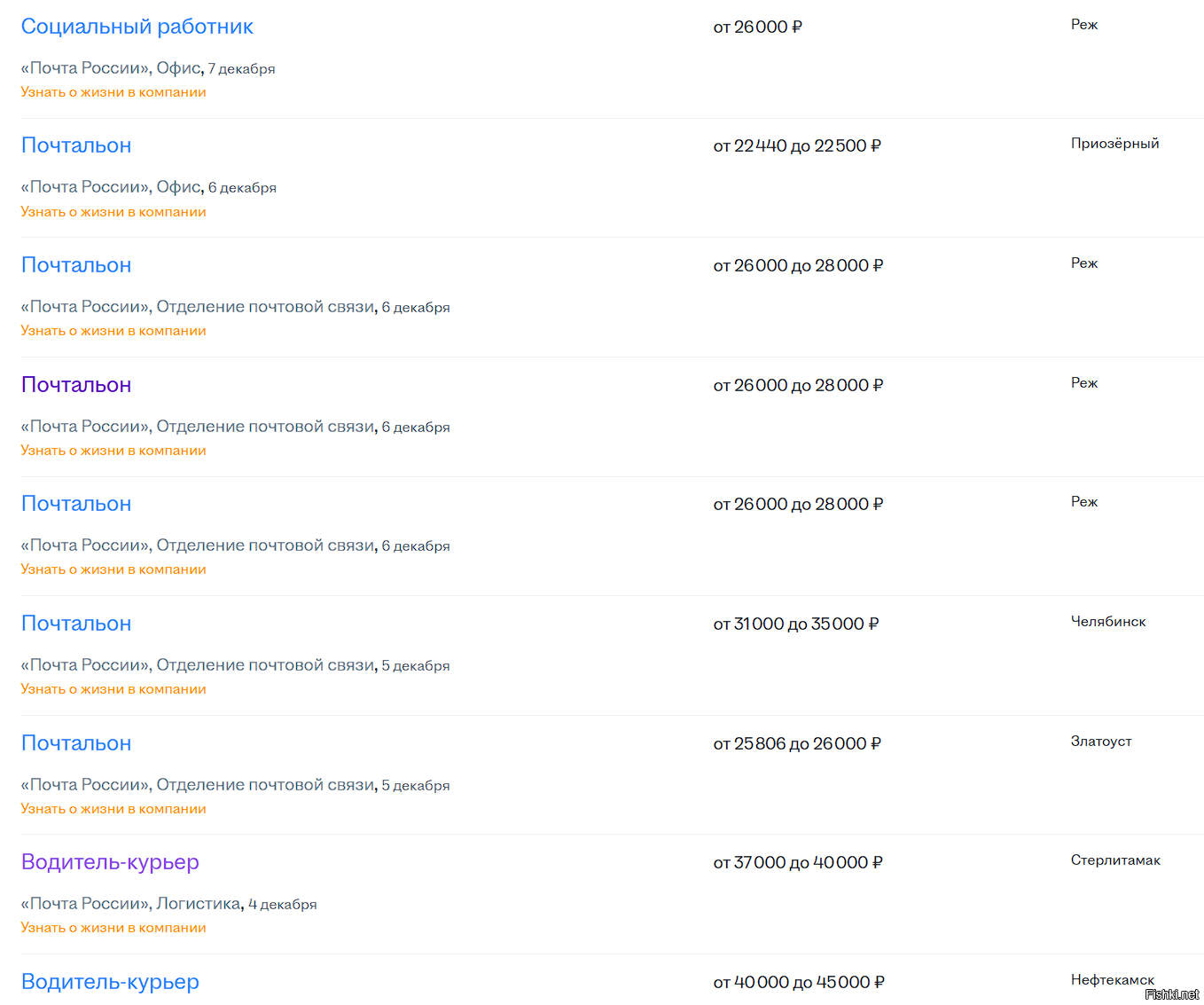Open the visited purple Почтальон vacancy

point(76,385)
